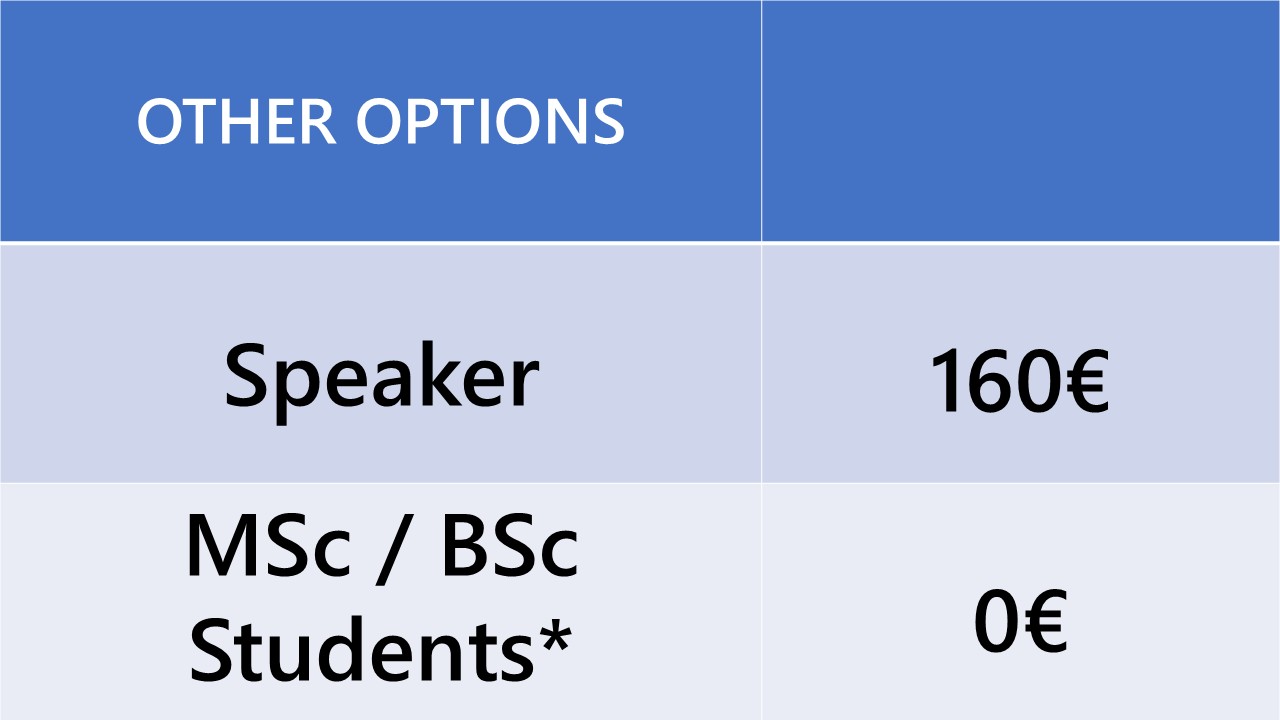
Task: Click the slash between MSc and BSc
Action: pos(397,550)
